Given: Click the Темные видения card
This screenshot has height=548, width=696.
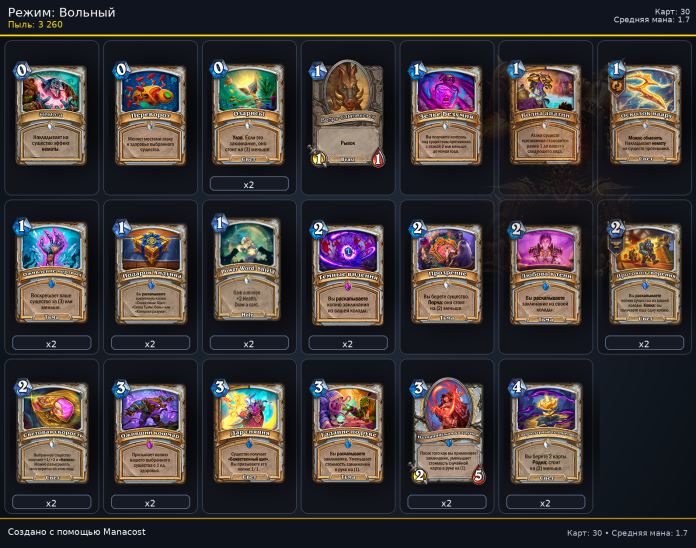Looking at the screenshot, I should pyautogui.click(x=348, y=272).
